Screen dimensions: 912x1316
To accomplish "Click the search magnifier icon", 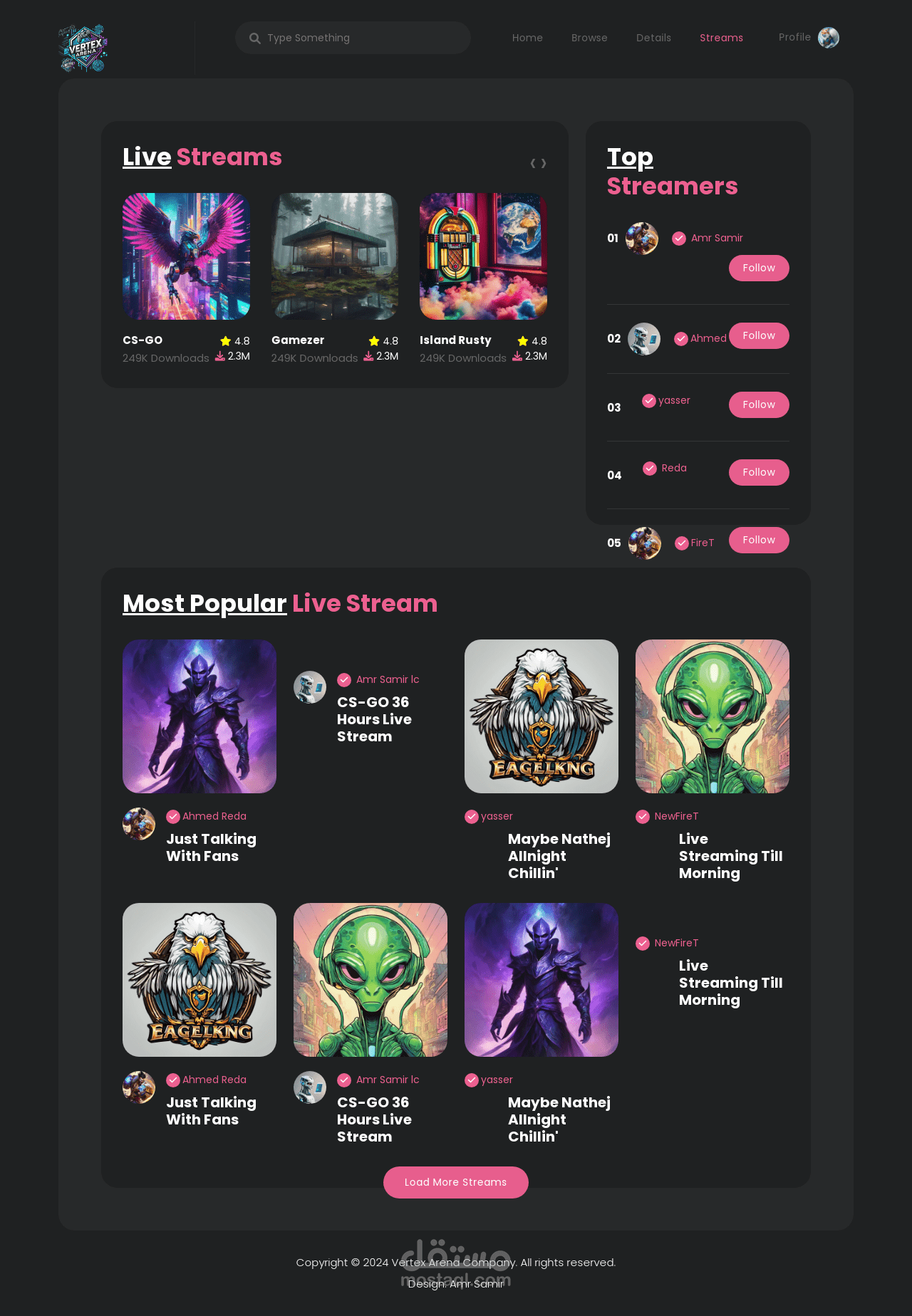I will [x=254, y=38].
